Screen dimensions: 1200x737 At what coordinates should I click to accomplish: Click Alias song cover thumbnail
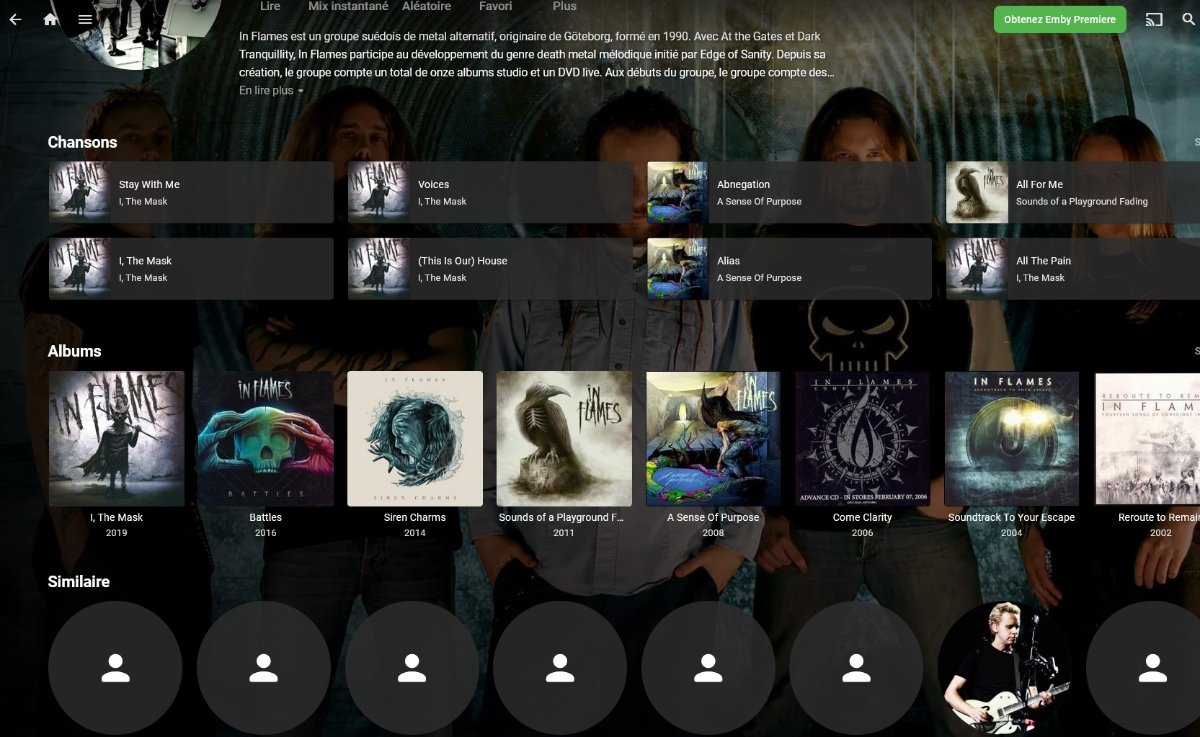(x=677, y=268)
